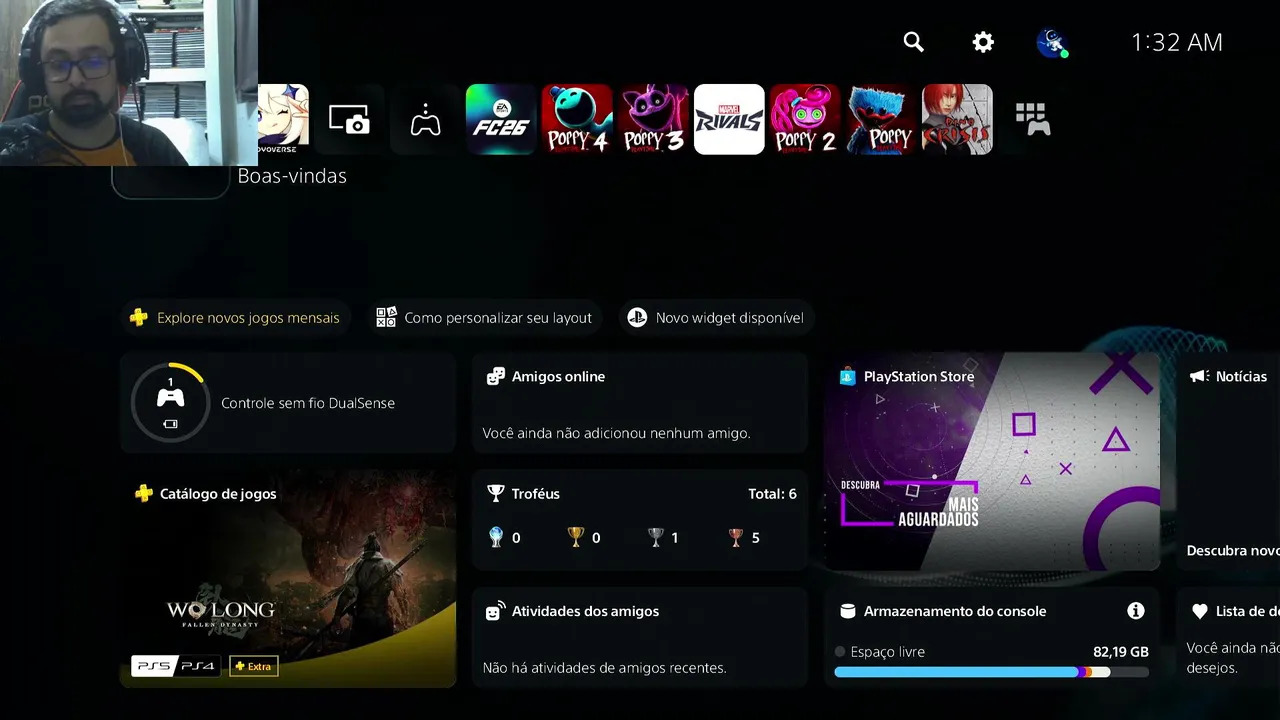The height and width of the screenshot is (720, 1280).
Task: Open the Troféus widget
Action: 640,520
